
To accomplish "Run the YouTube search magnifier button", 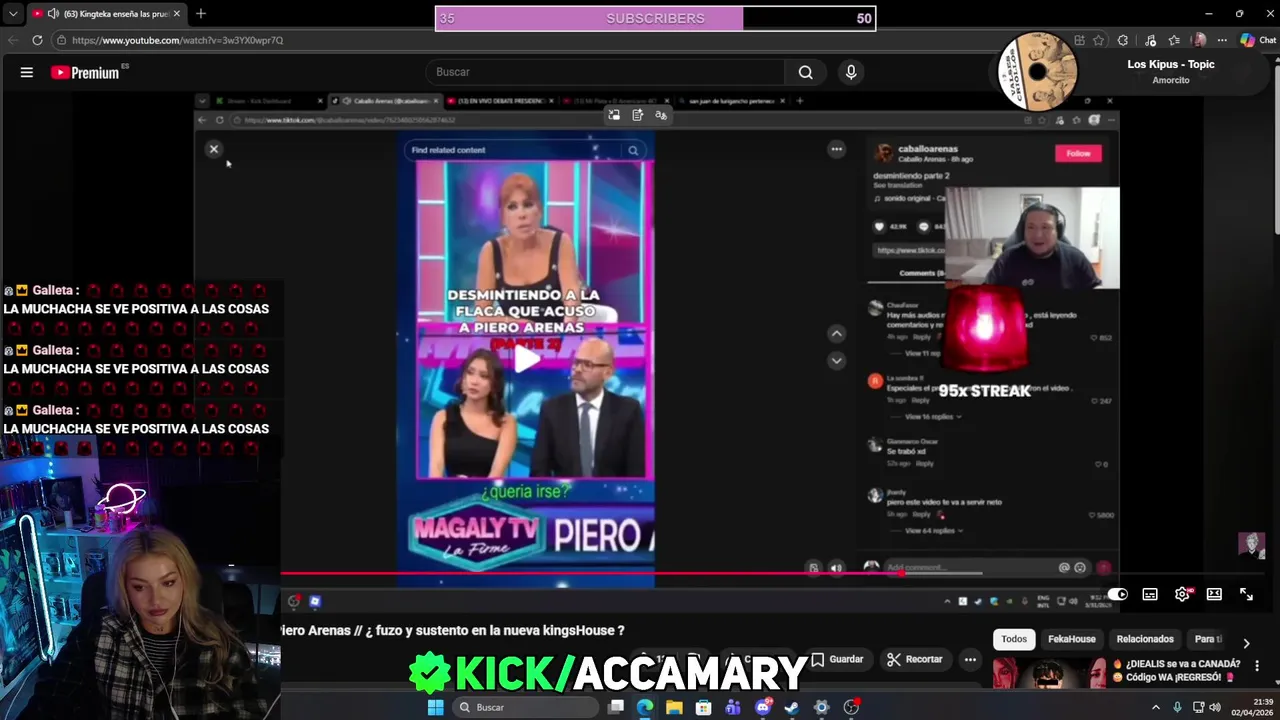I will [x=805, y=72].
